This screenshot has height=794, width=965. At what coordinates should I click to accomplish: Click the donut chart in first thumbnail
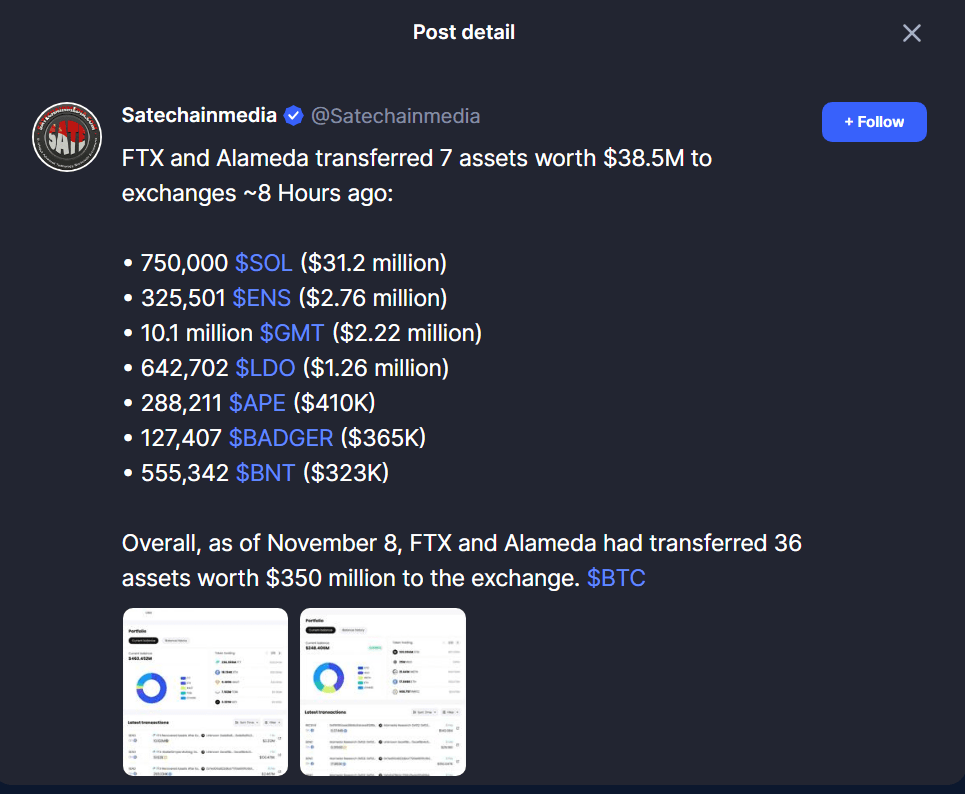[x=151, y=688]
